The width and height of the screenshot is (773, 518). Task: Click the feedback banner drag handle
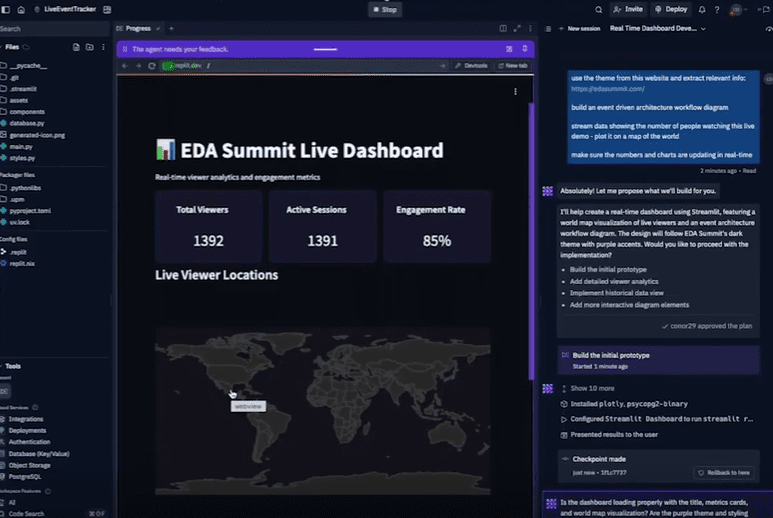[325, 49]
